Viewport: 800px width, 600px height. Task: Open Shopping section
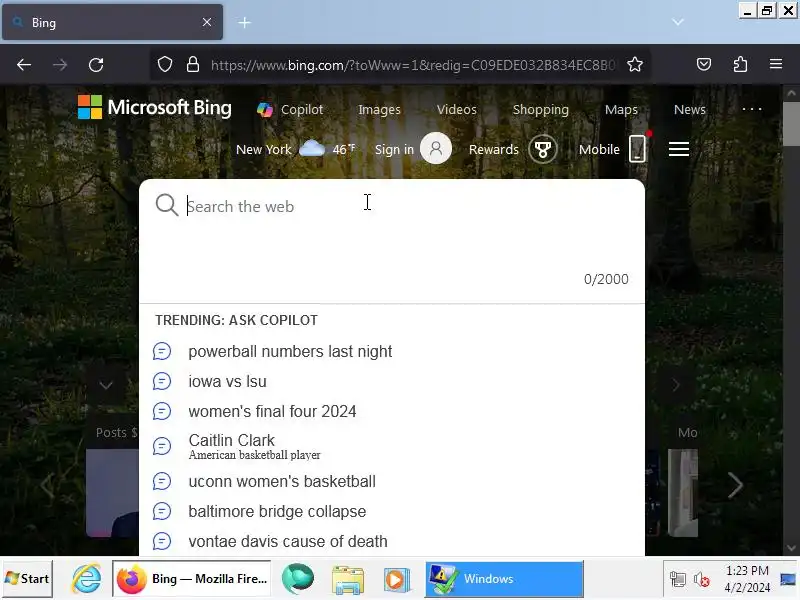(x=540, y=110)
